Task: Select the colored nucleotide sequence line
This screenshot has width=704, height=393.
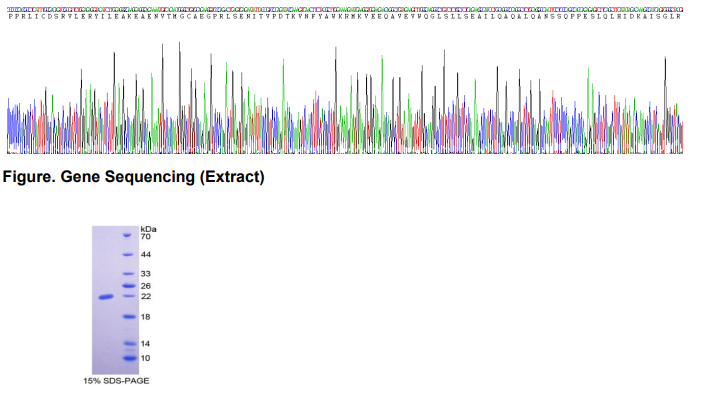Action: (345, 9)
